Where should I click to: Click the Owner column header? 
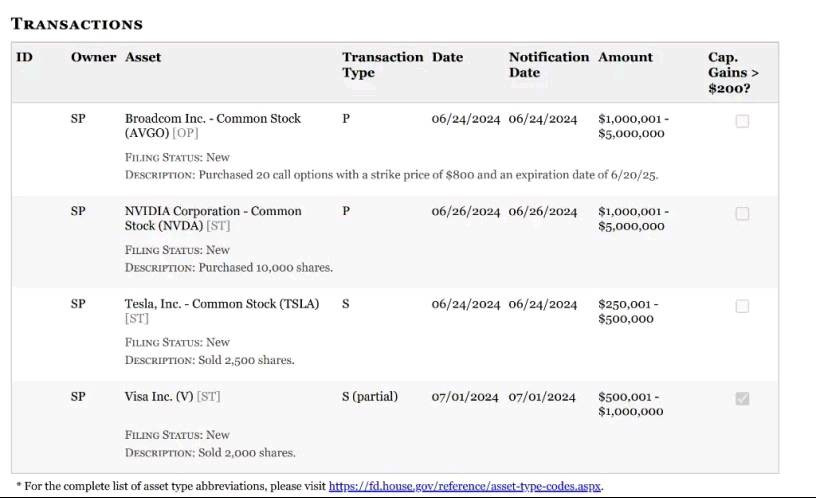point(93,57)
